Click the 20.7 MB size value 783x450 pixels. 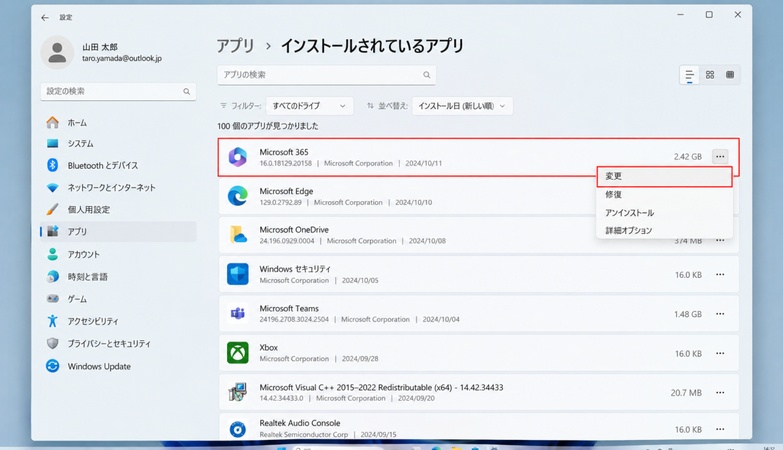(x=686, y=393)
